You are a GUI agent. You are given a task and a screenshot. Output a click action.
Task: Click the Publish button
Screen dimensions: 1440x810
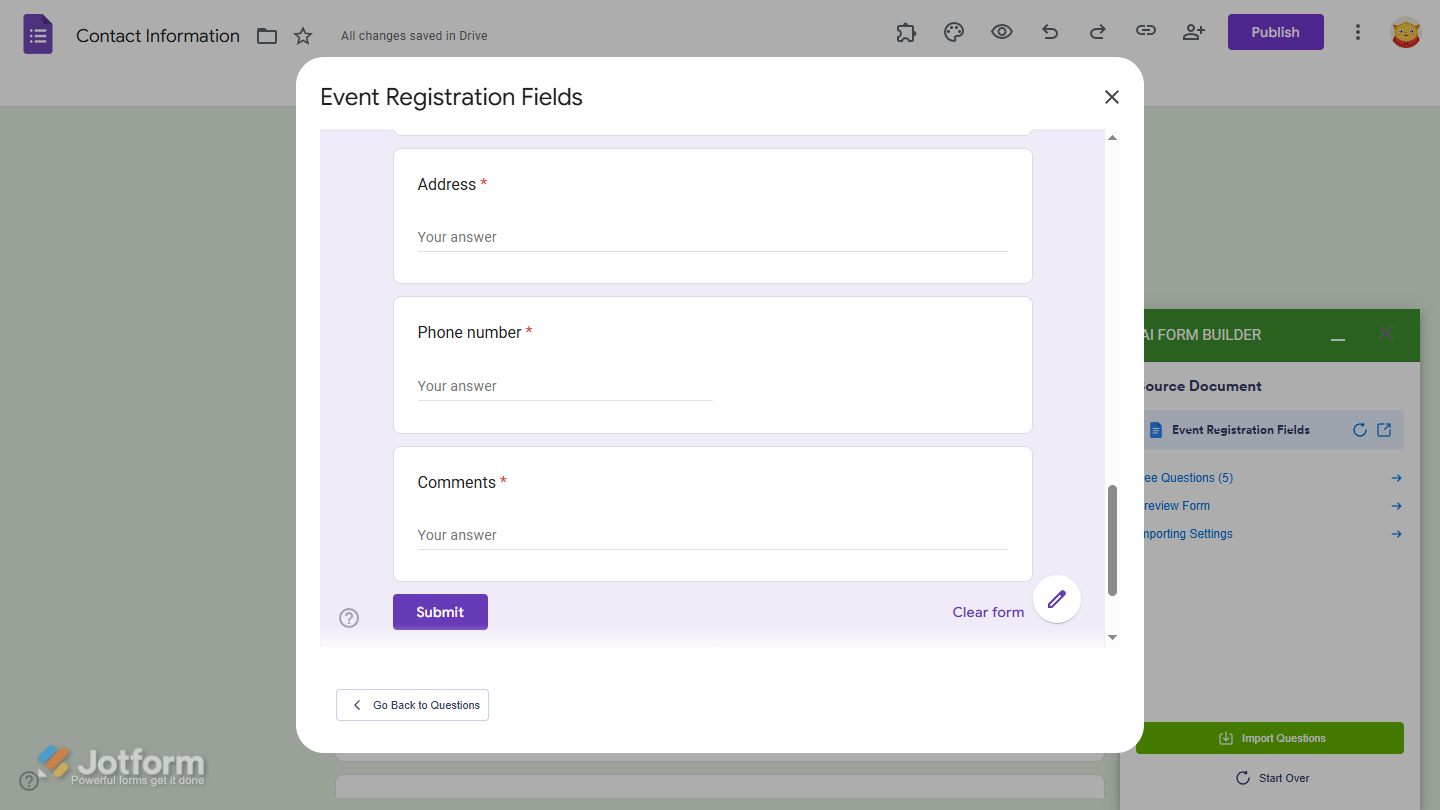(1275, 31)
